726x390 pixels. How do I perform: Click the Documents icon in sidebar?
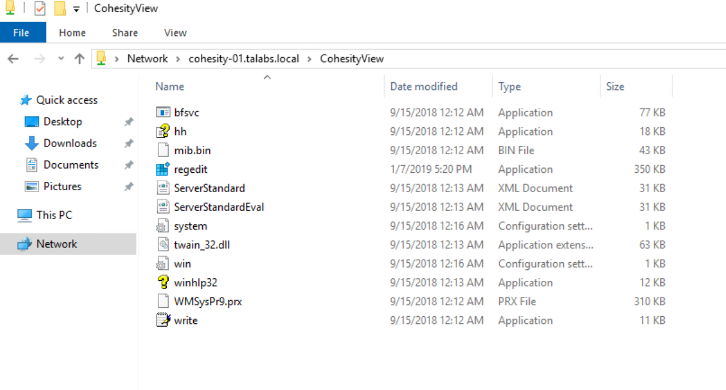31,165
